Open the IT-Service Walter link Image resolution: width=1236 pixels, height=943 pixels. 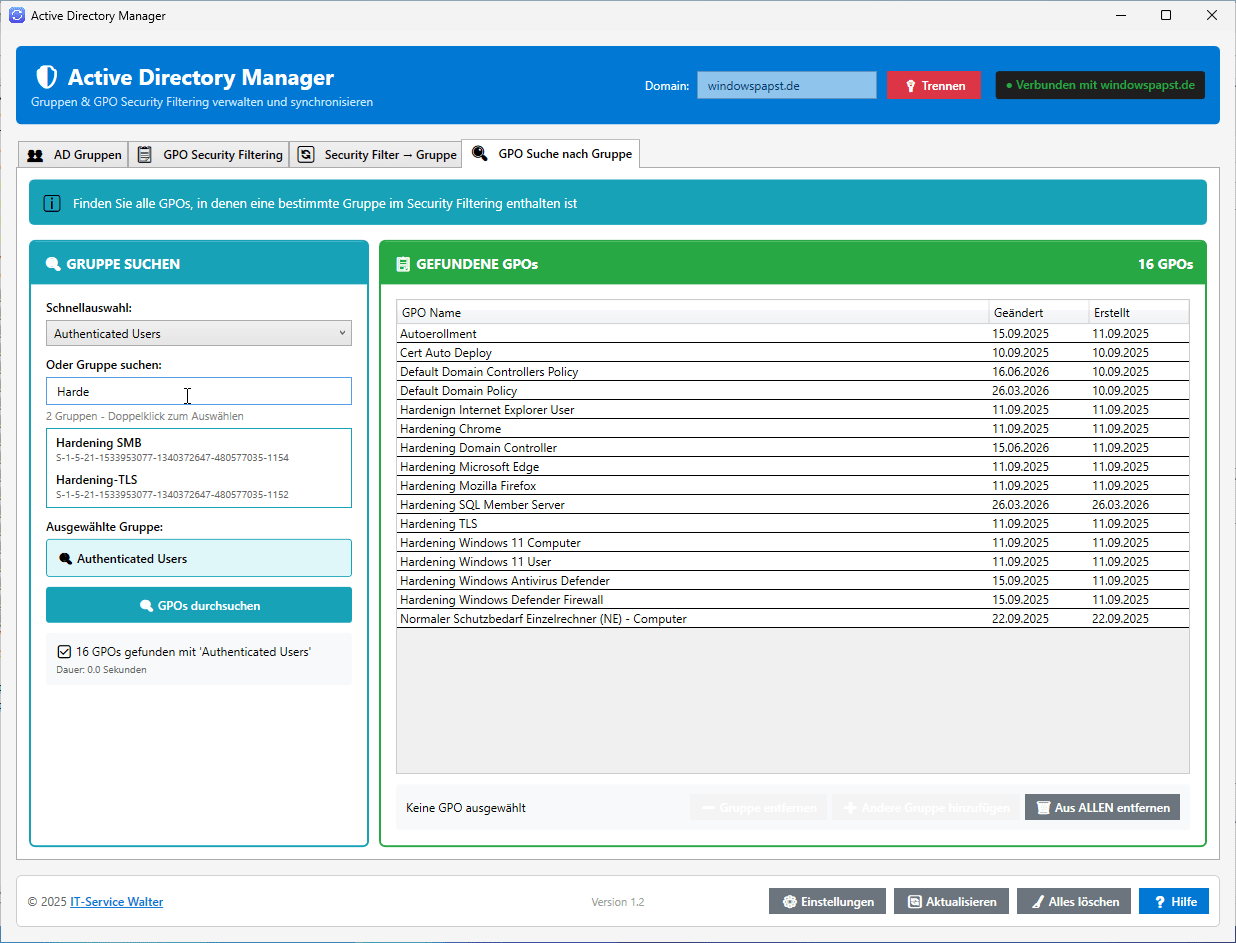116,901
